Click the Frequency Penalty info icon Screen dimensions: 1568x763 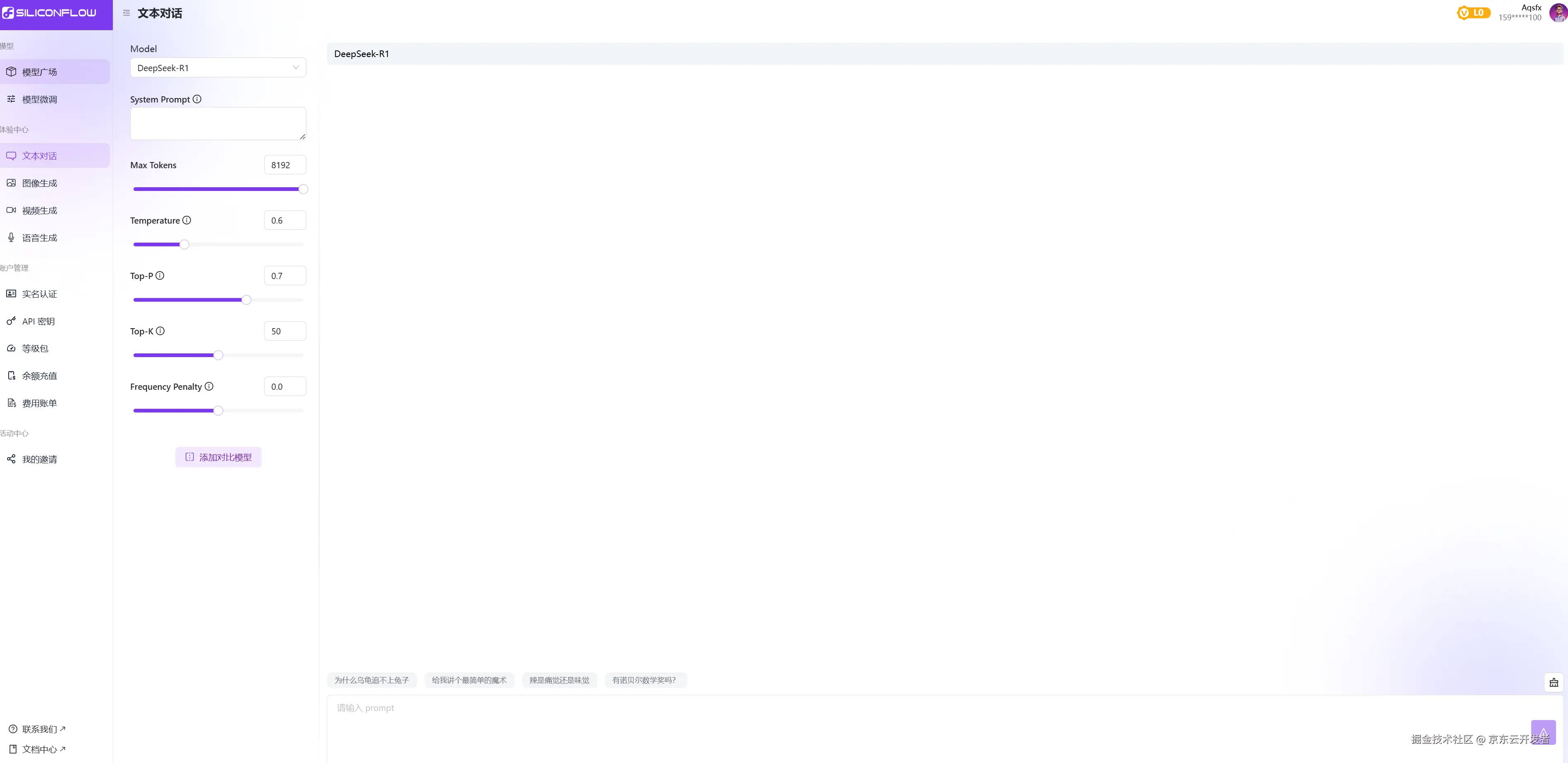coord(209,386)
